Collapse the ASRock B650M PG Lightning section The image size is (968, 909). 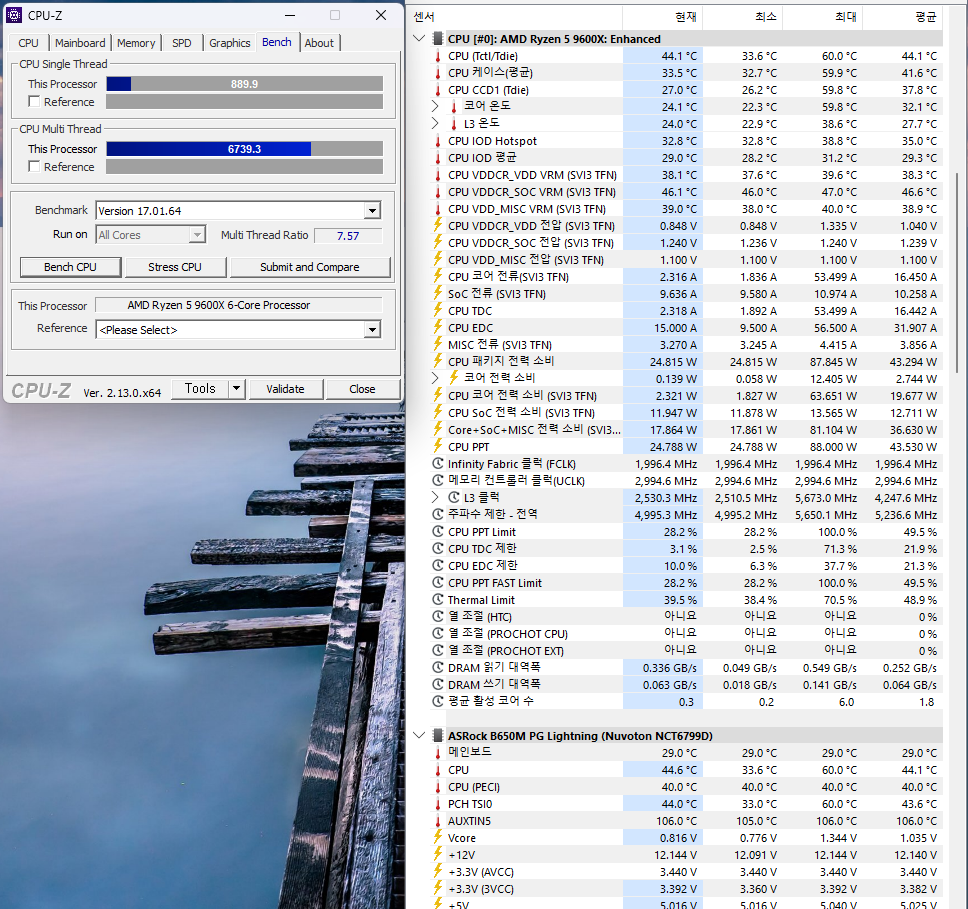419,735
